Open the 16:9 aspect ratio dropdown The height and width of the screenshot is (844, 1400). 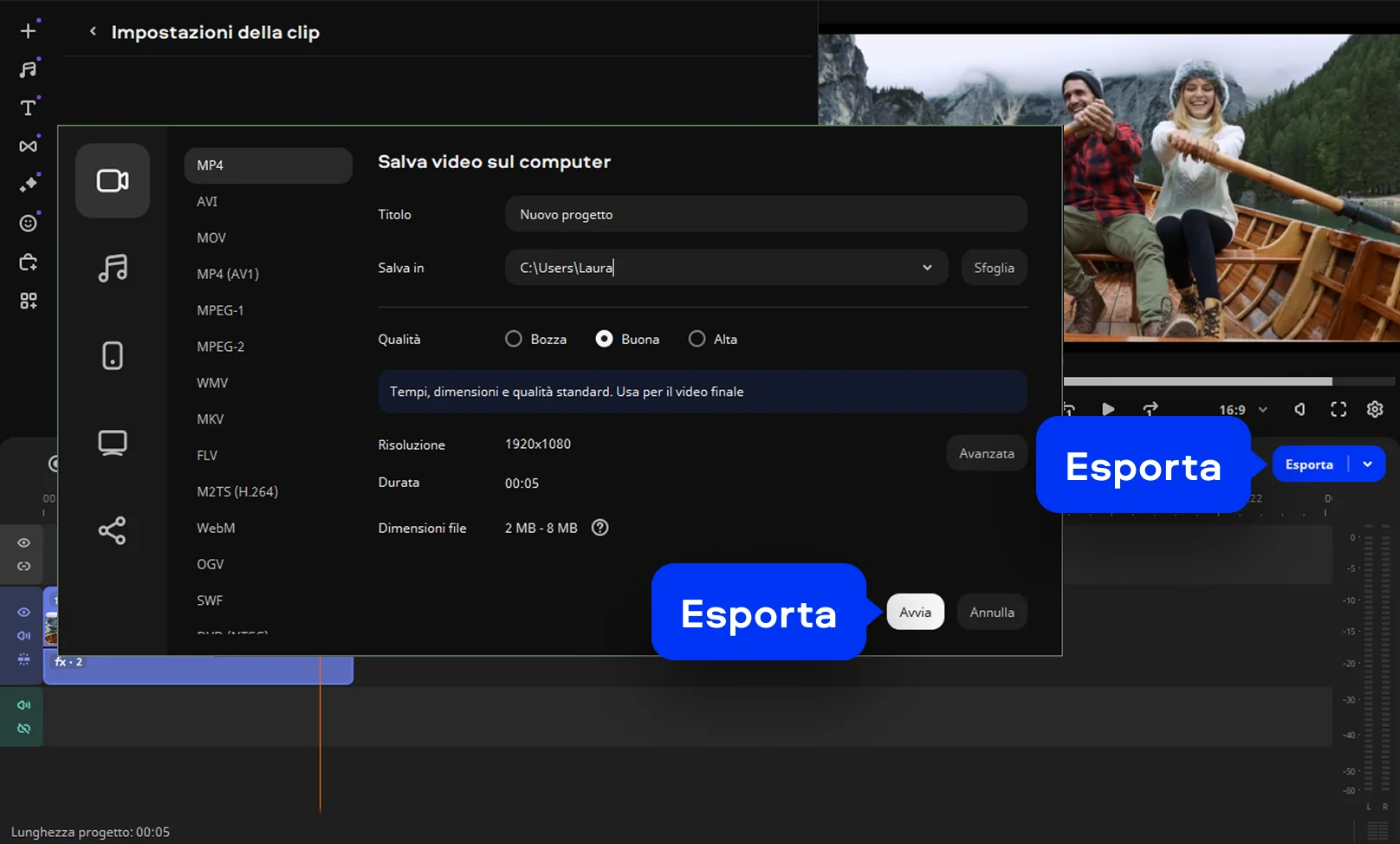pyautogui.click(x=1243, y=410)
